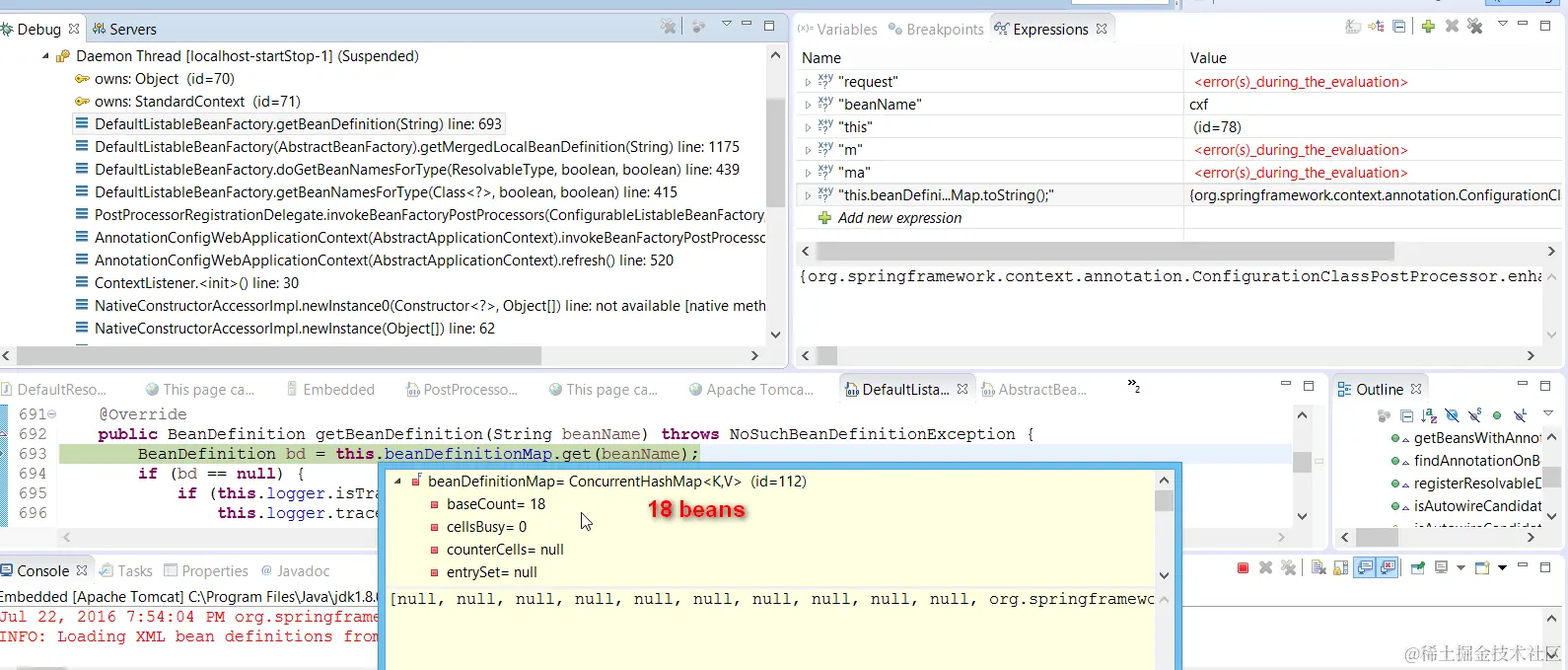Click Collapse All icon in Outline toolbar
The image size is (1568, 670).
point(1407,415)
